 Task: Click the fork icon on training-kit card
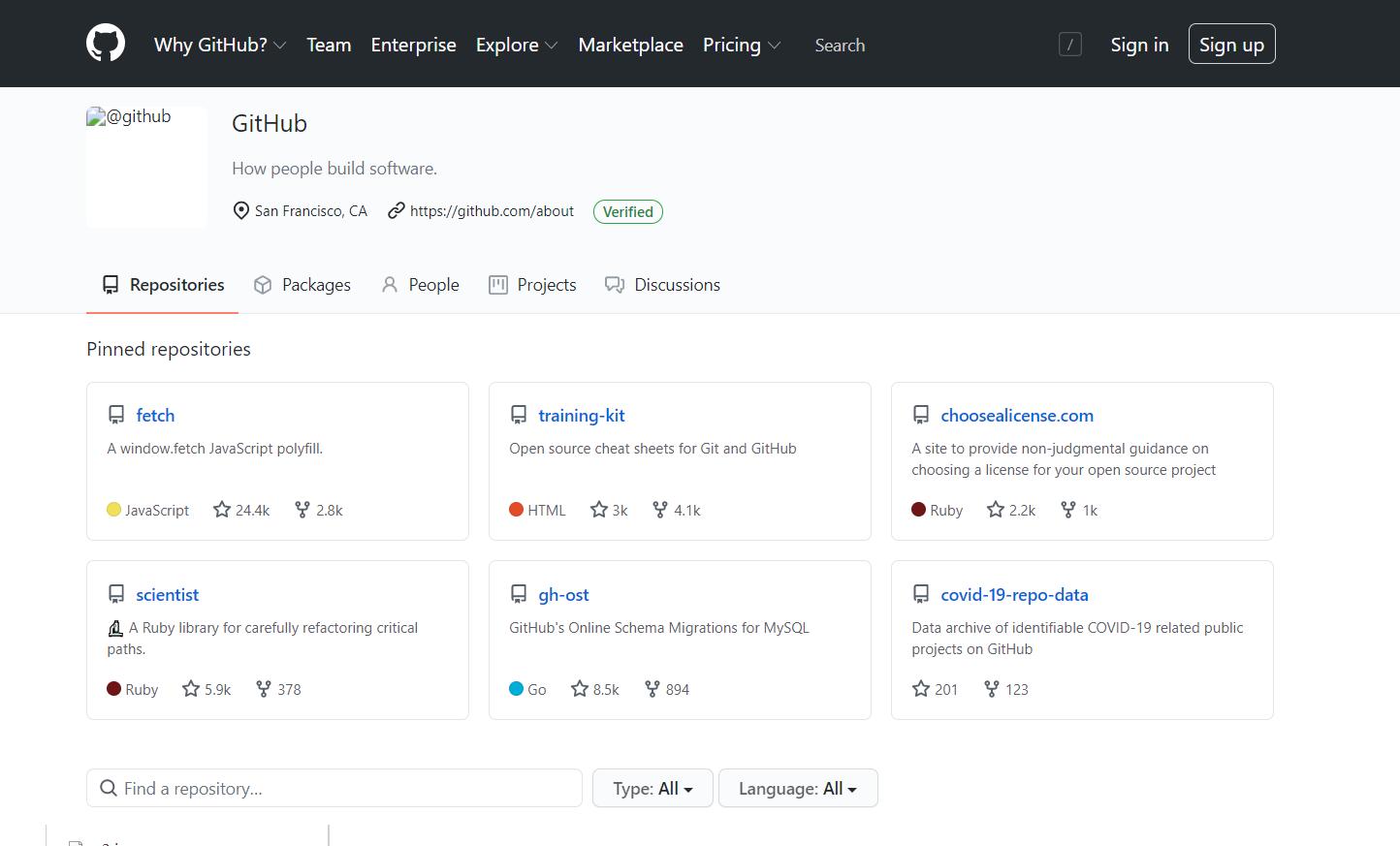tap(660, 510)
